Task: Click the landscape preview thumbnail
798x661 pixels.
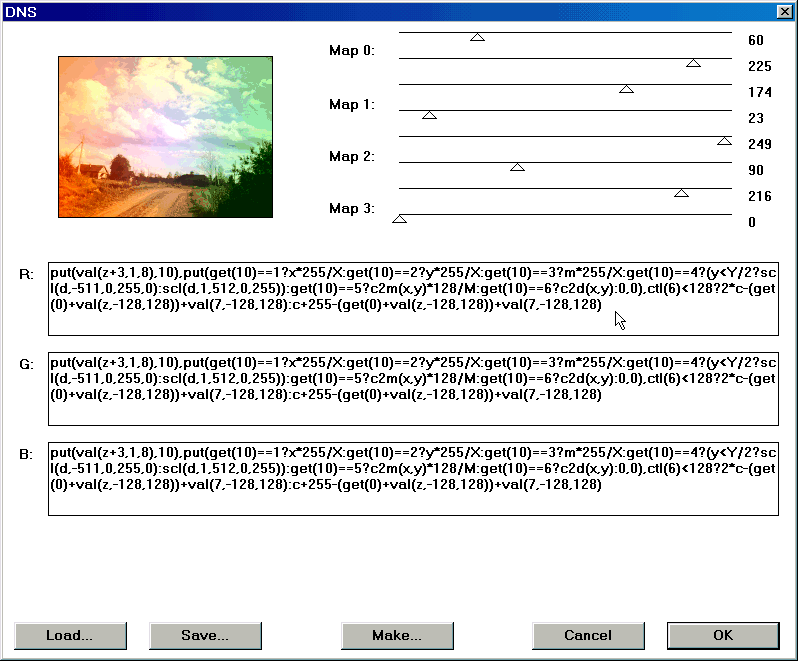Action: 166,137
